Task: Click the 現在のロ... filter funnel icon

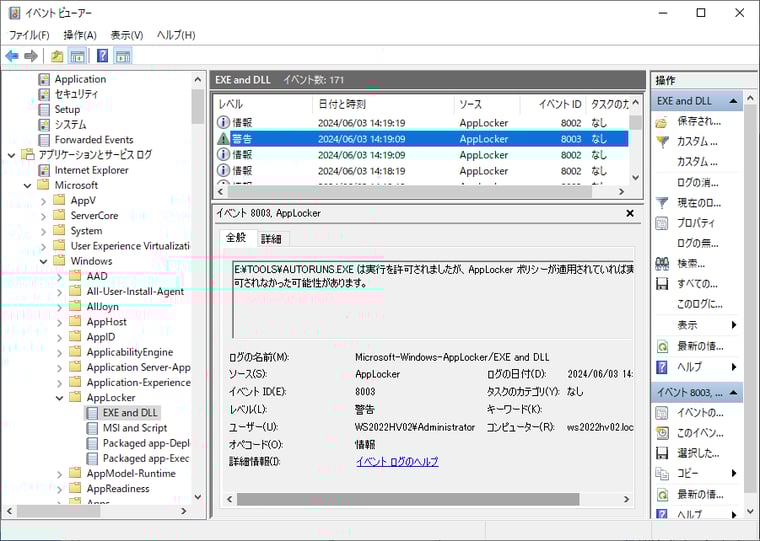Action: pyautogui.click(x=662, y=203)
